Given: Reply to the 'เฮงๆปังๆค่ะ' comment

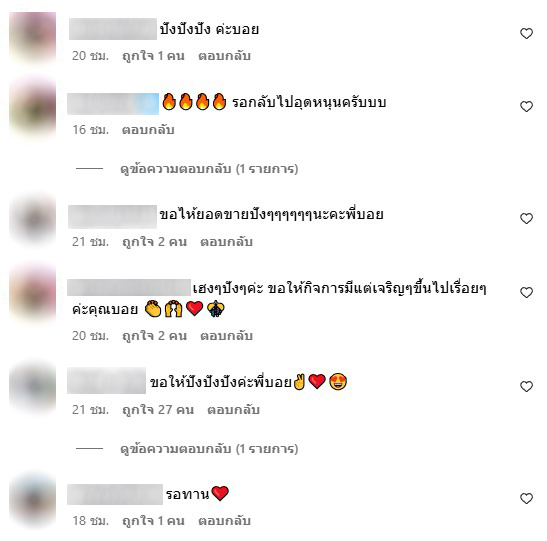Looking at the screenshot, I should [x=226, y=336].
